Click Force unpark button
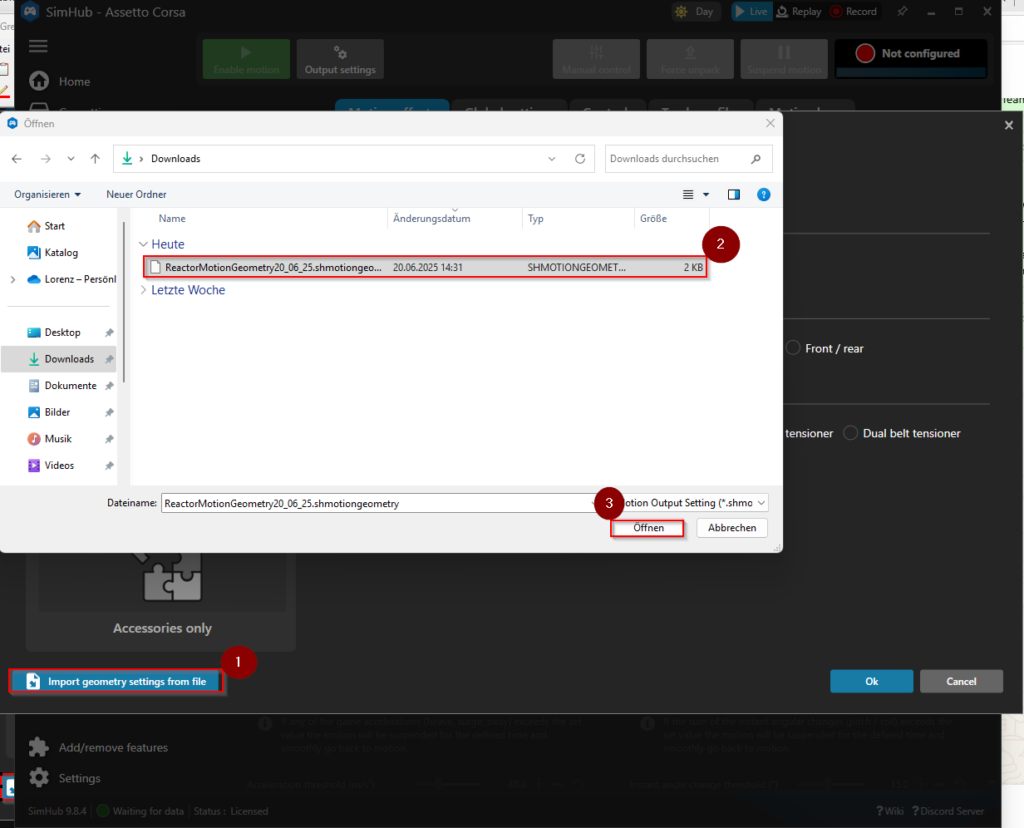This screenshot has width=1024, height=828. tap(690, 59)
